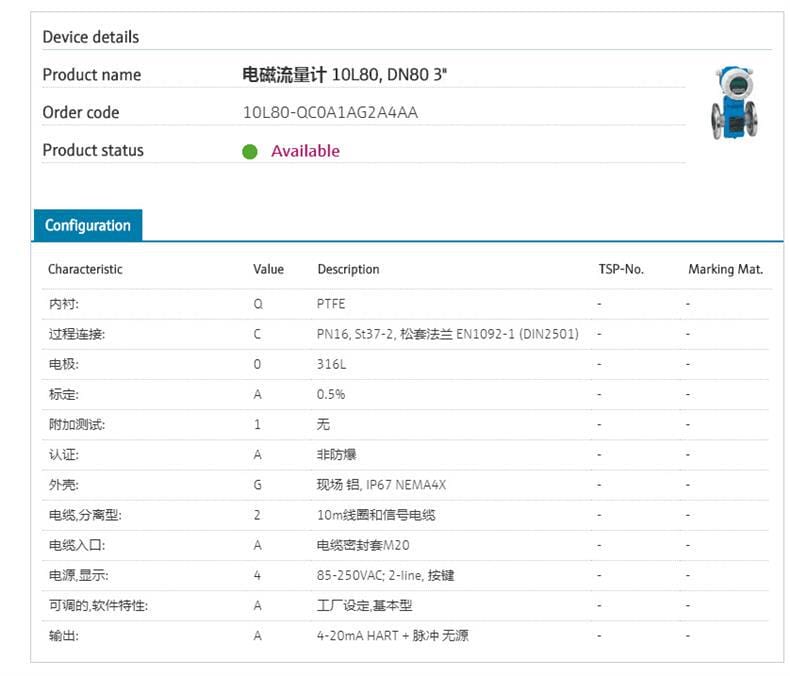
Task: Click the Available status text
Action: click(x=305, y=151)
